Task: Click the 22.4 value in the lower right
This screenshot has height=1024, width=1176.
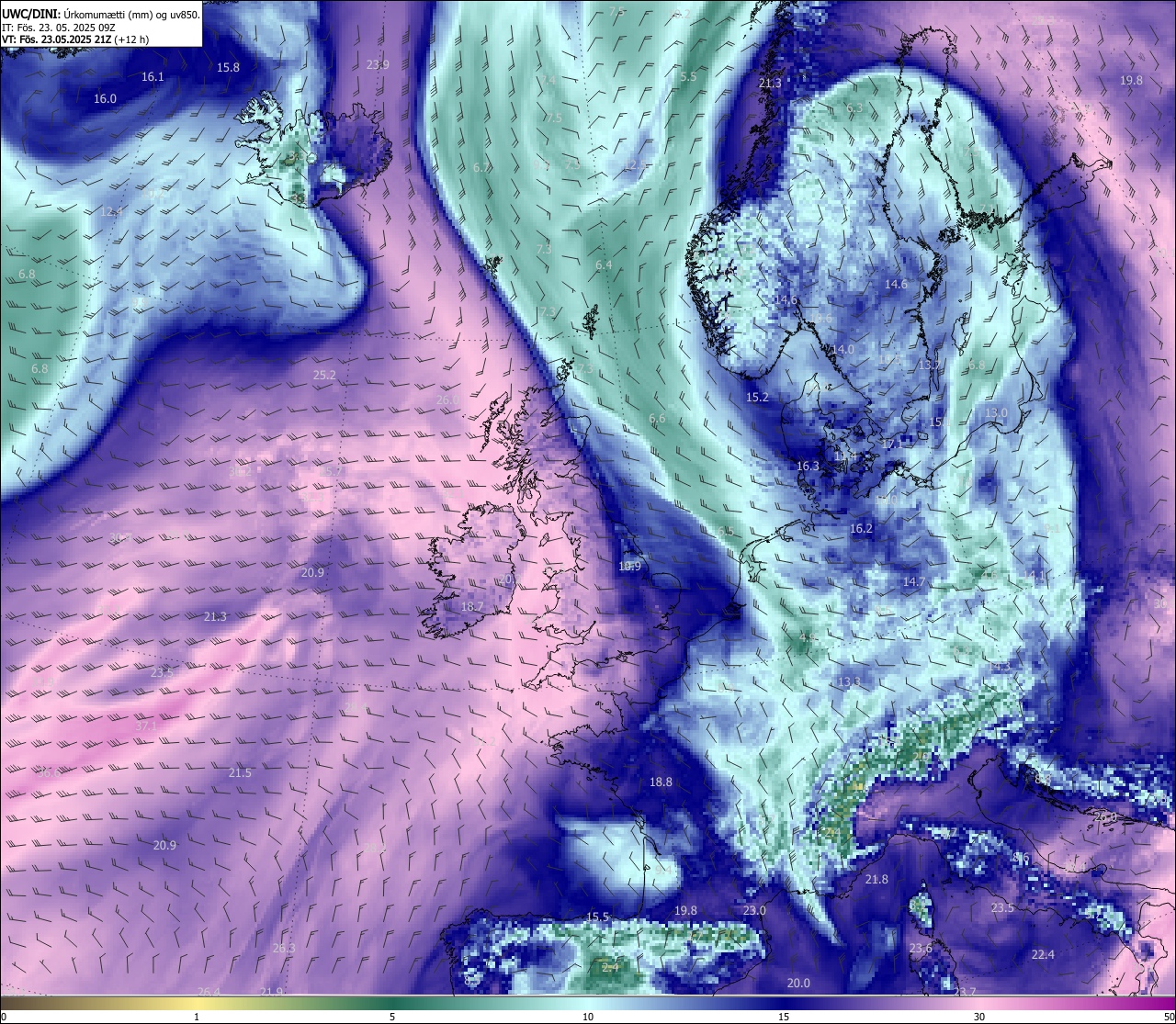Action: tap(1043, 954)
